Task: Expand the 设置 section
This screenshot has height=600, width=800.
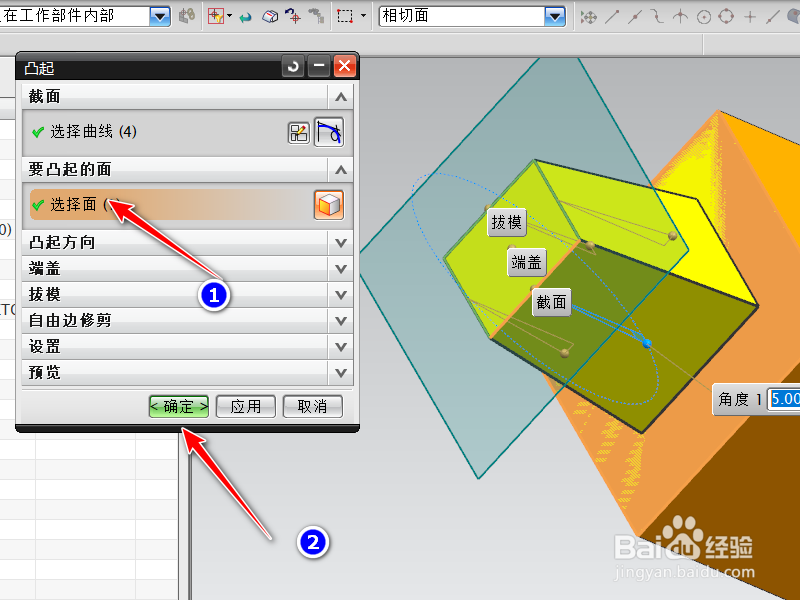Action: coord(341,347)
